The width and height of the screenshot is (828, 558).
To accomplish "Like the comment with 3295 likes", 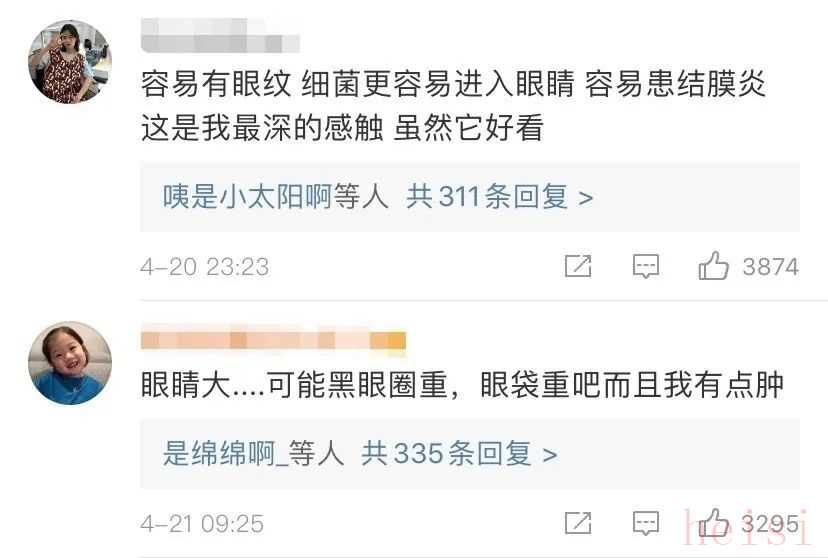I will coord(713,523).
